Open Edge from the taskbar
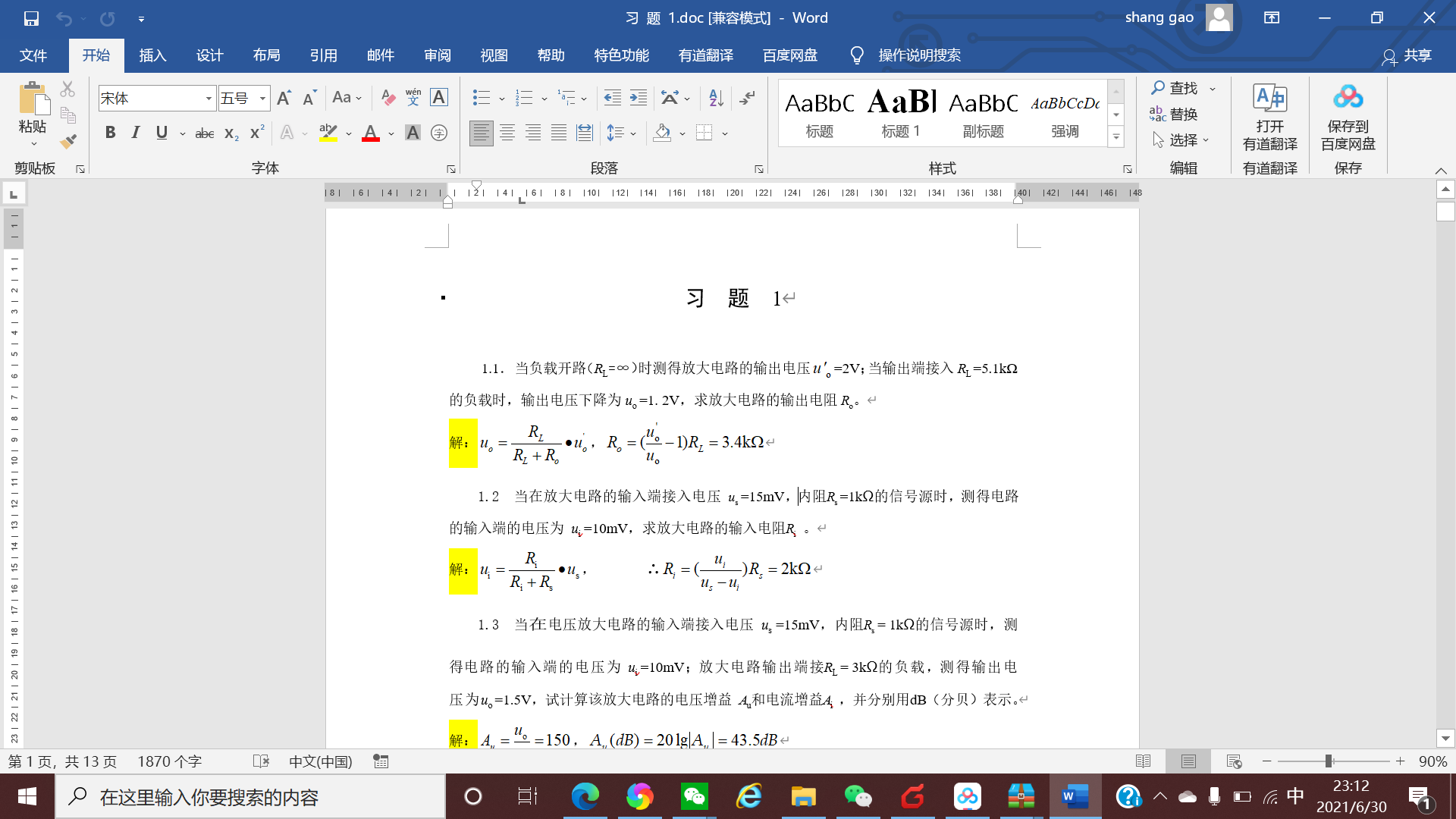The image size is (1456, 819). pos(585,796)
